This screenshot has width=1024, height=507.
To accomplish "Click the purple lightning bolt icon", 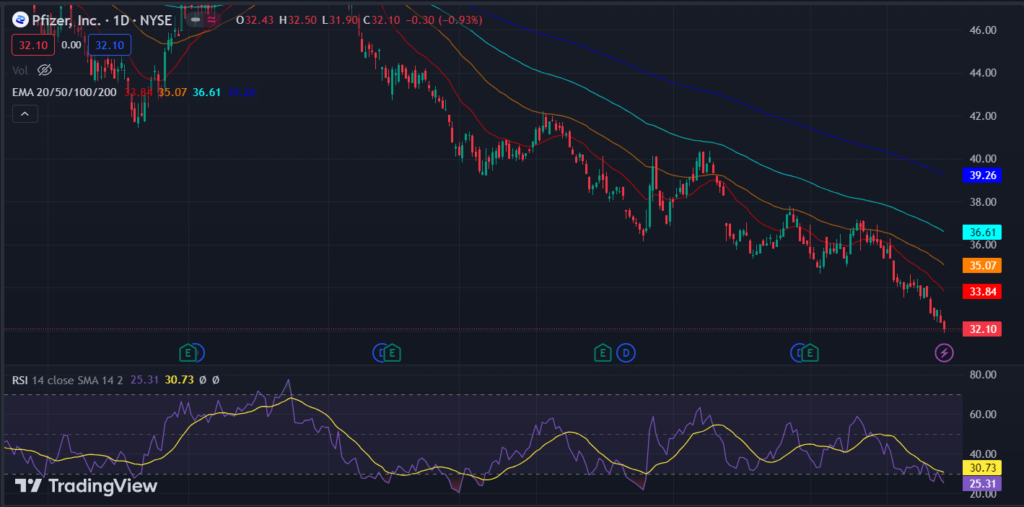I will point(944,353).
